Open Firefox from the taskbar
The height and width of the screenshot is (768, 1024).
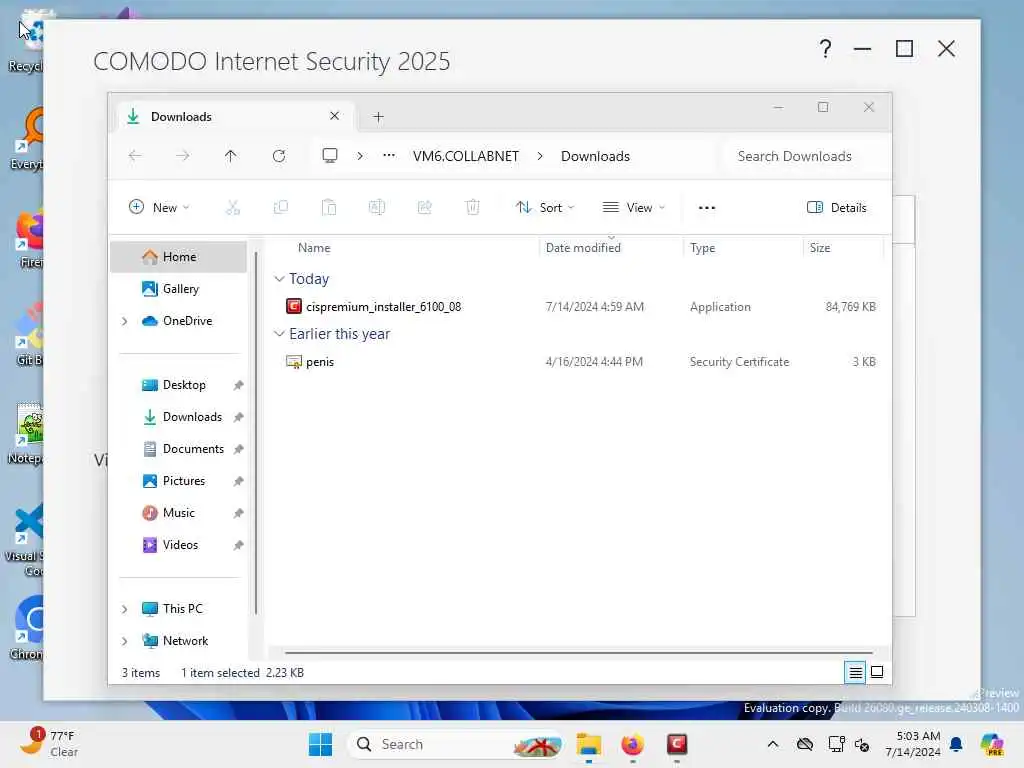tap(632, 744)
